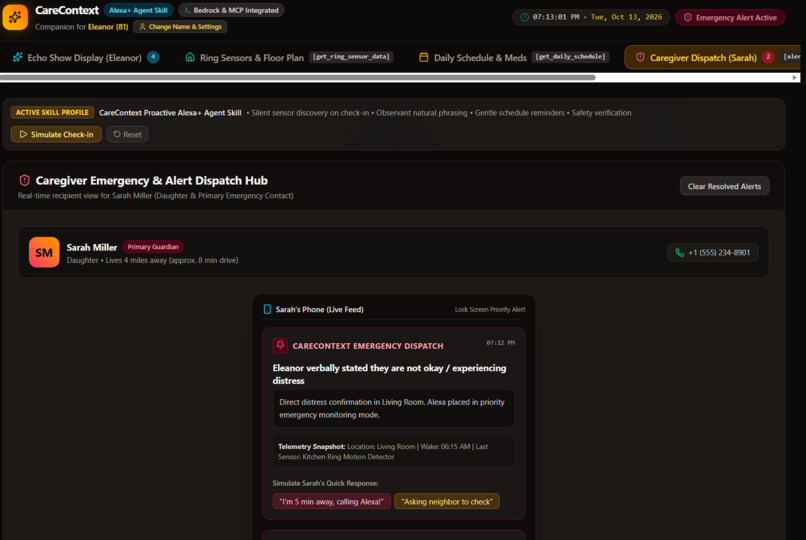This screenshot has width=806, height=540.
Task: Click the shield icon on Caregiver Dispatch tab
Action: click(640, 57)
